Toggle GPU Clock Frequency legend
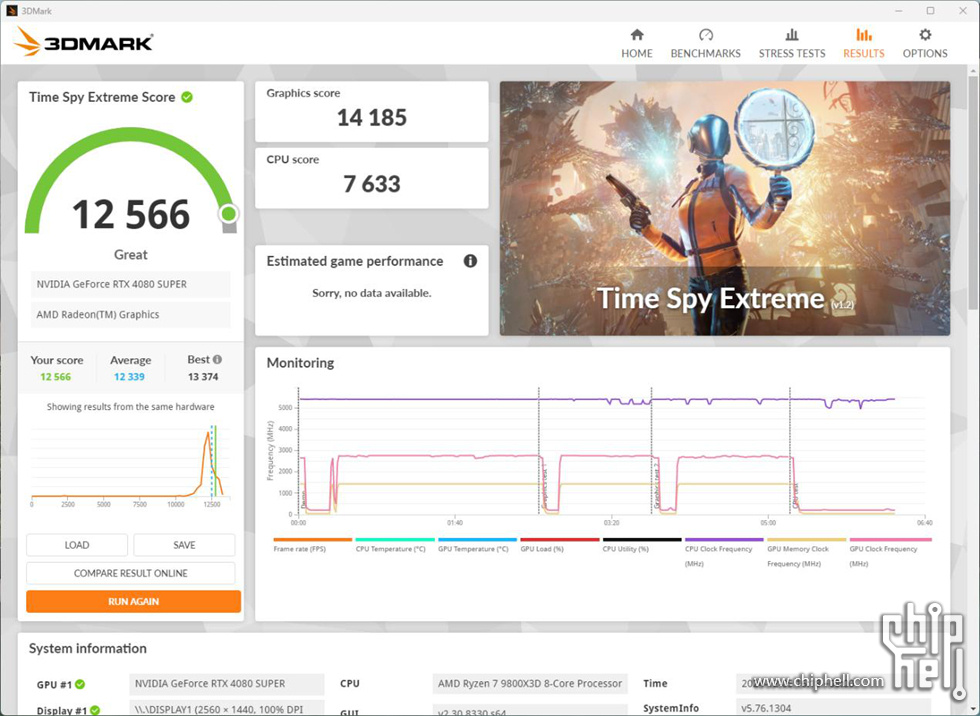The width and height of the screenshot is (980, 716). pos(890,552)
